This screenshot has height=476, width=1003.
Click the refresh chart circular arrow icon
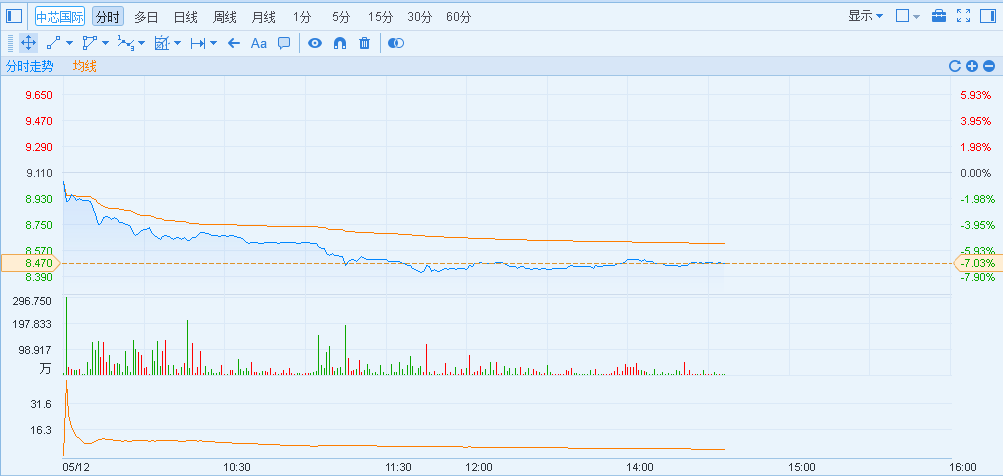[955, 66]
